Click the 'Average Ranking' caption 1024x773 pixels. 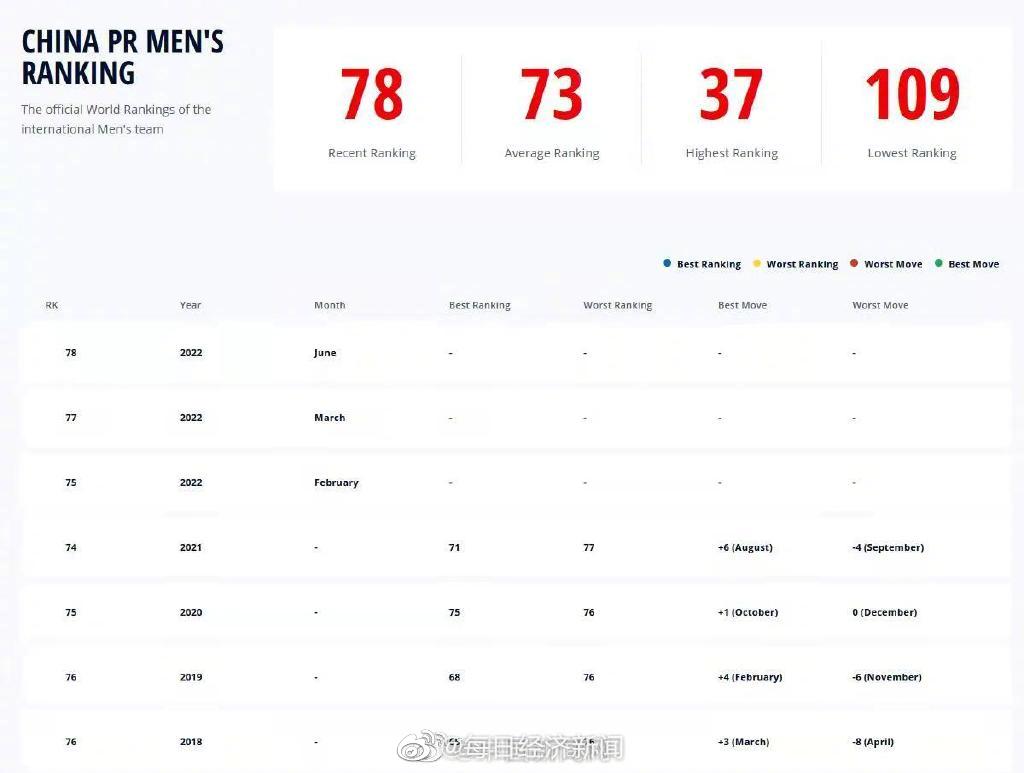tap(552, 153)
